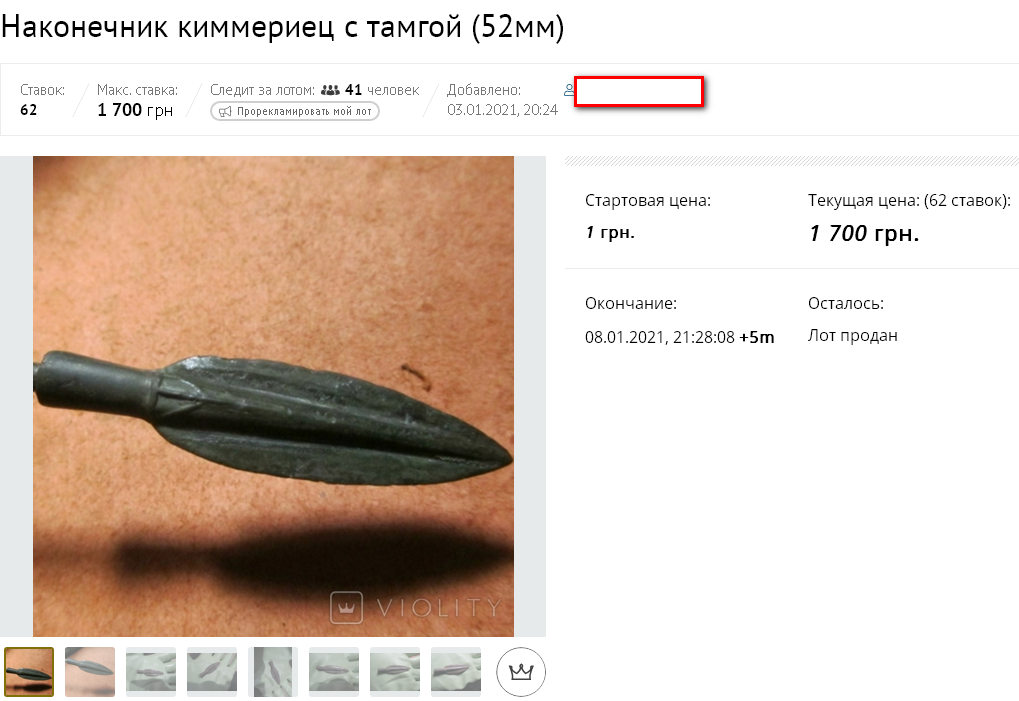Open the fourth thumbnail with the diagonal arrowhead

pyautogui.click(x=212, y=672)
